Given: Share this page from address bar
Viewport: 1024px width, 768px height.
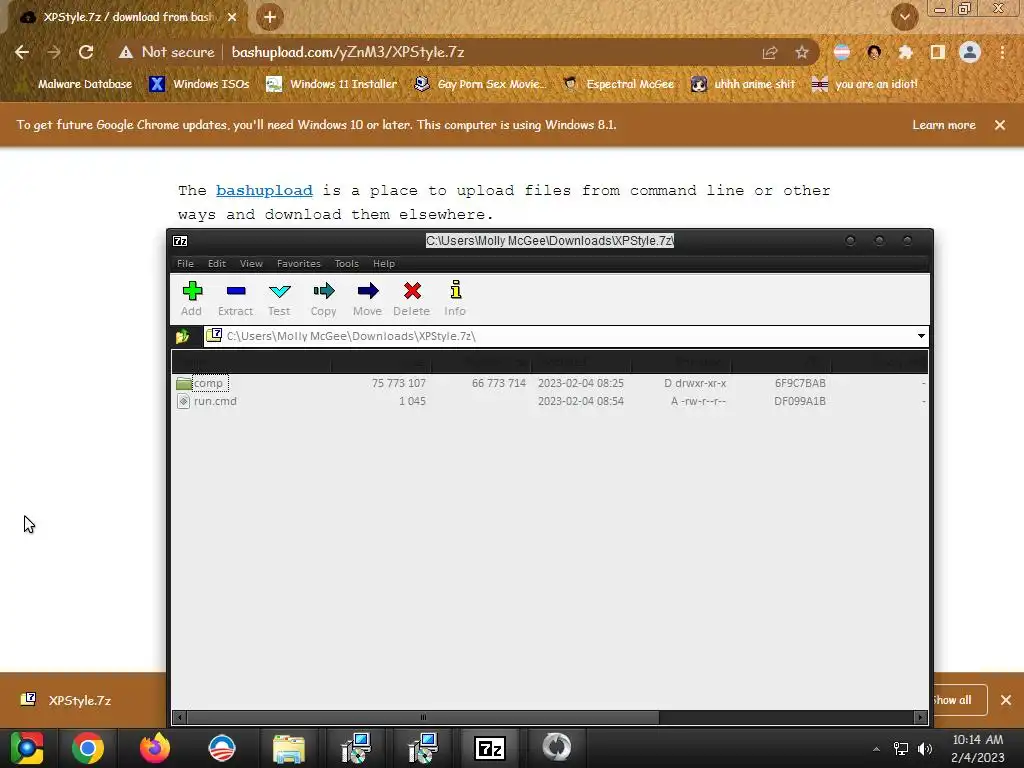Looking at the screenshot, I should [x=770, y=52].
